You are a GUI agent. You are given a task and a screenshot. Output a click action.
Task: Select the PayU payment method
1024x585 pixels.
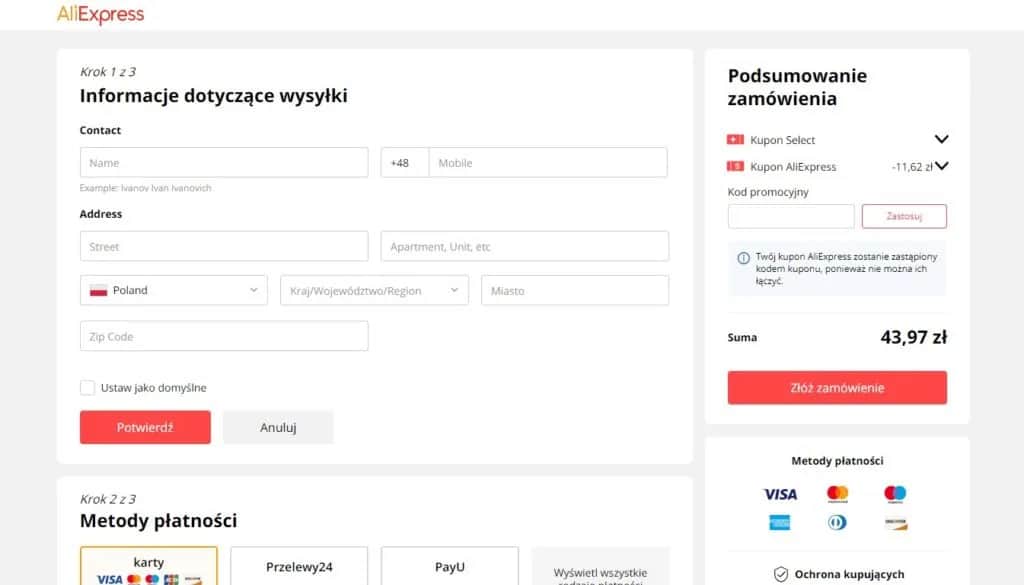tap(450, 567)
